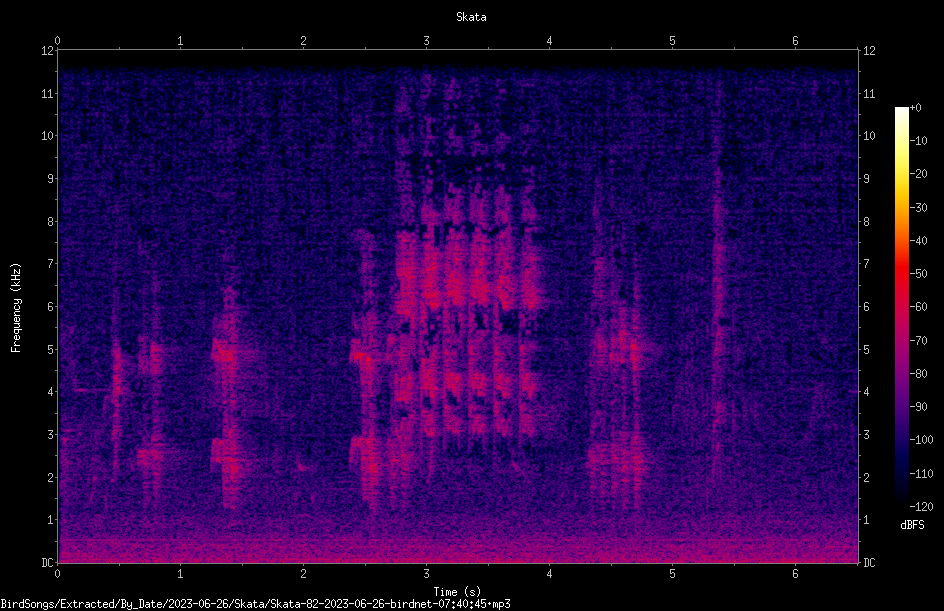The image size is (944, 611).
Task: Click "7" on the left frequency axis
Action: pos(50,264)
